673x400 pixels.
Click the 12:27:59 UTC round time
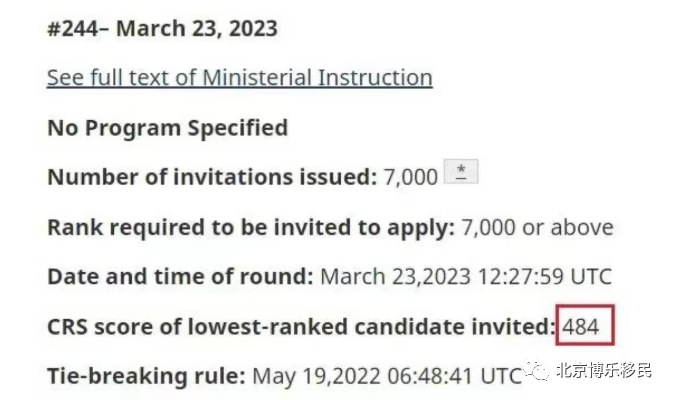pos(545,276)
